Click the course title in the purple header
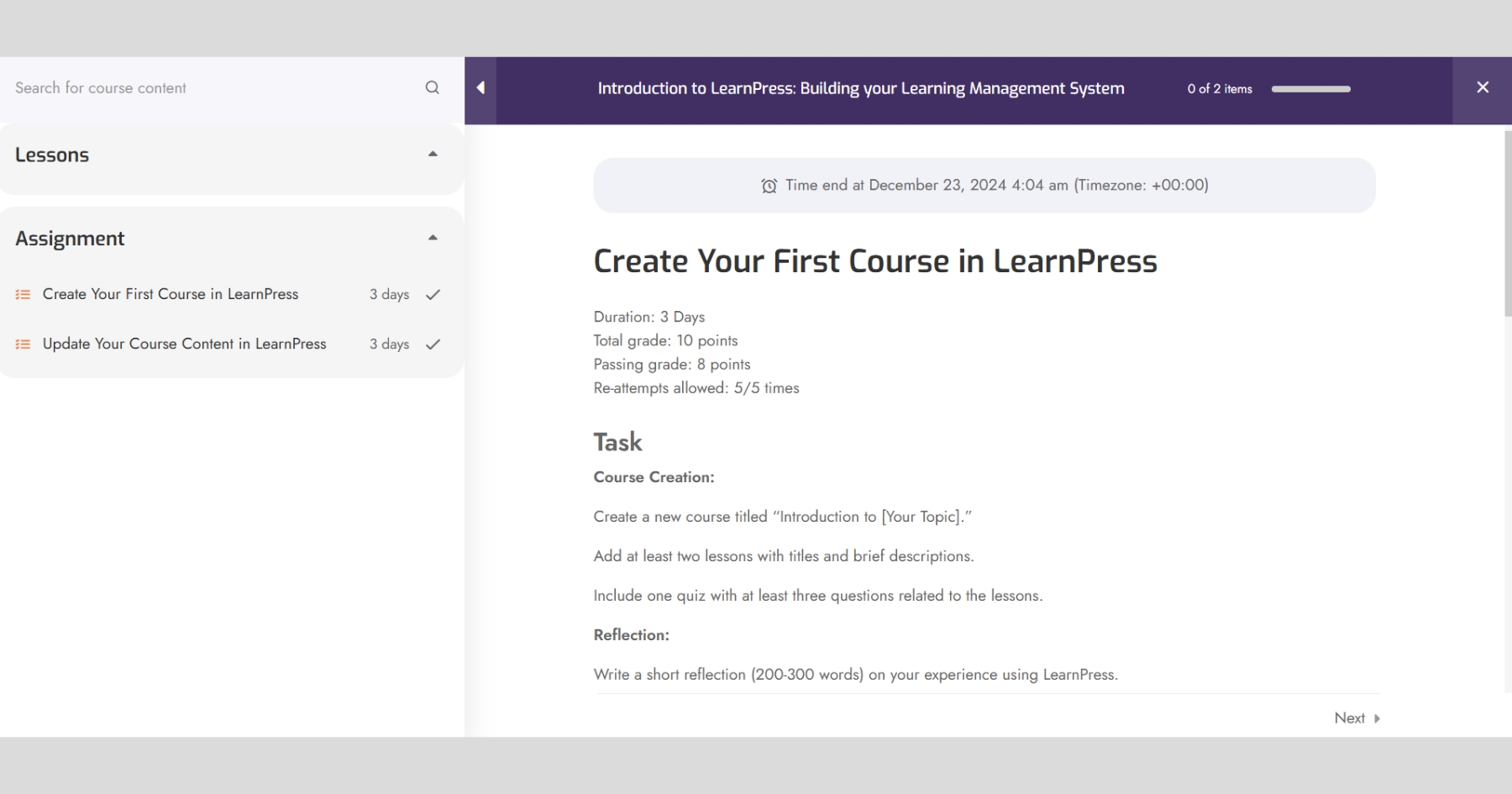 [x=861, y=88]
